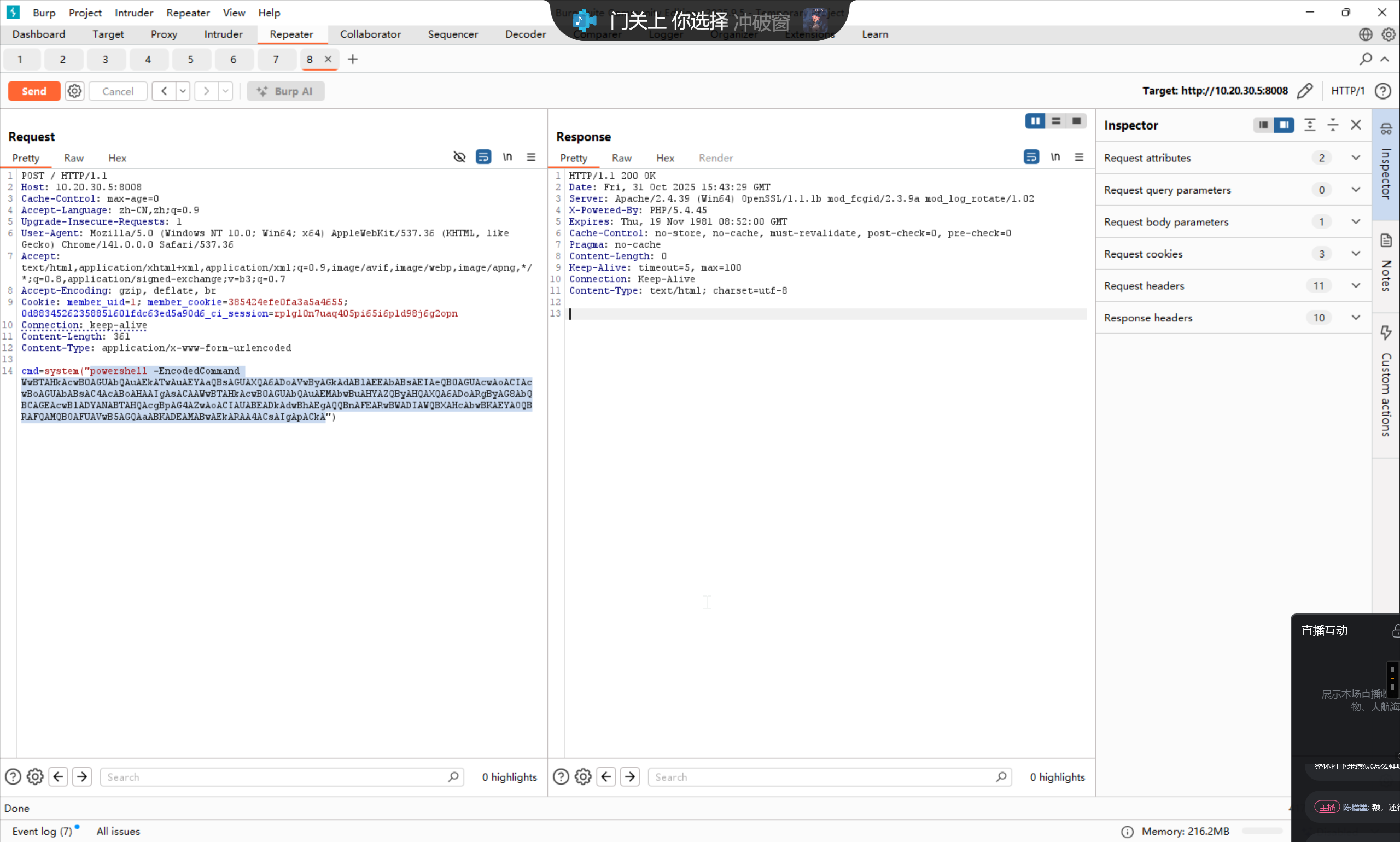This screenshot has height=842, width=1400.
Task: Click the orange Send button
Action: pyautogui.click(x=34, y=91)
